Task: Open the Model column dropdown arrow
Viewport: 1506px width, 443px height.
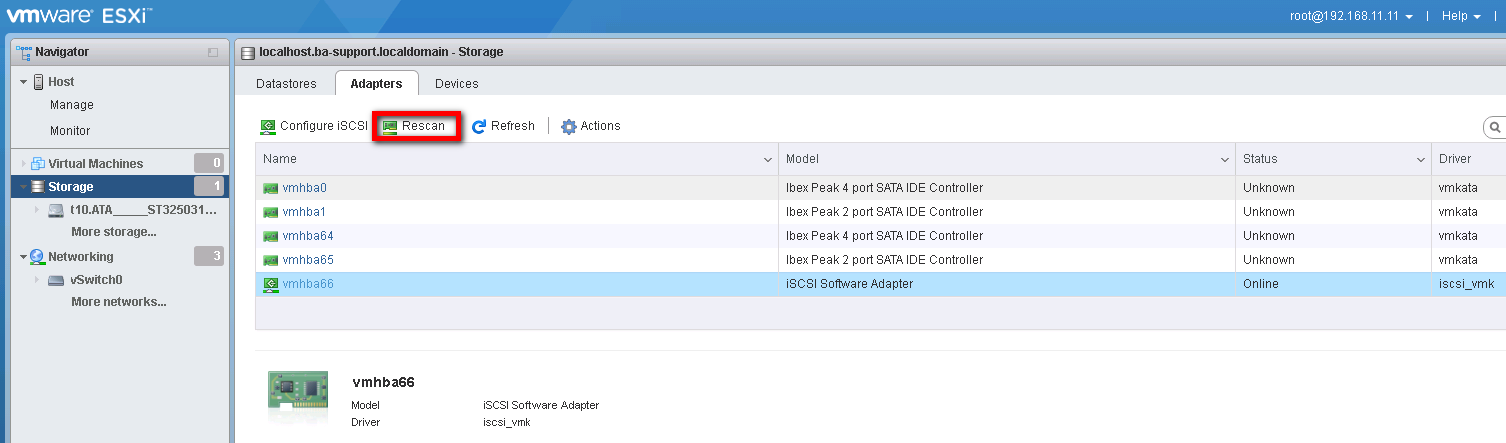Action: [x=1225, y=160]
